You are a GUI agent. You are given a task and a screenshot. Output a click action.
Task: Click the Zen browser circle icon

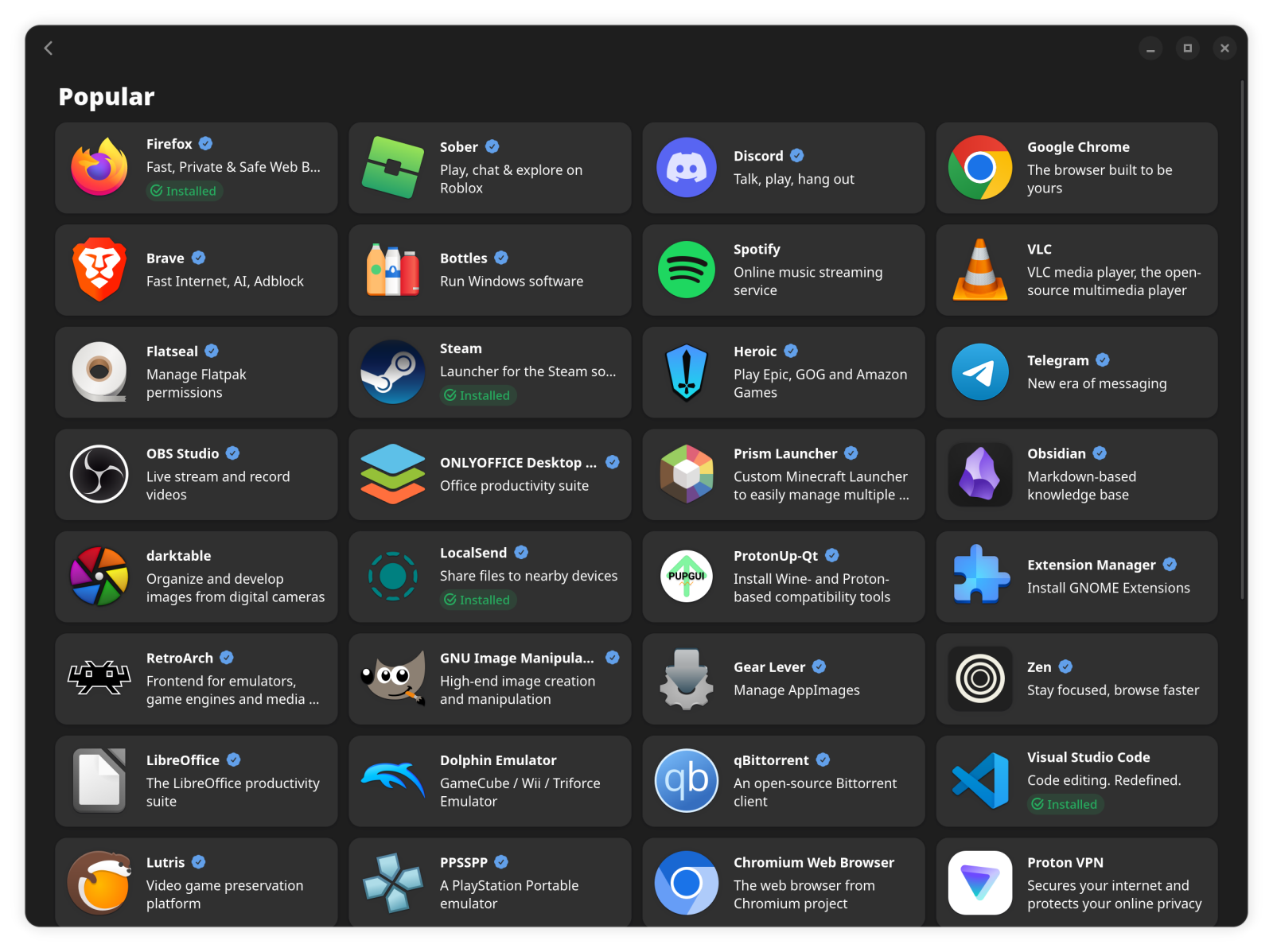(980, 678)
